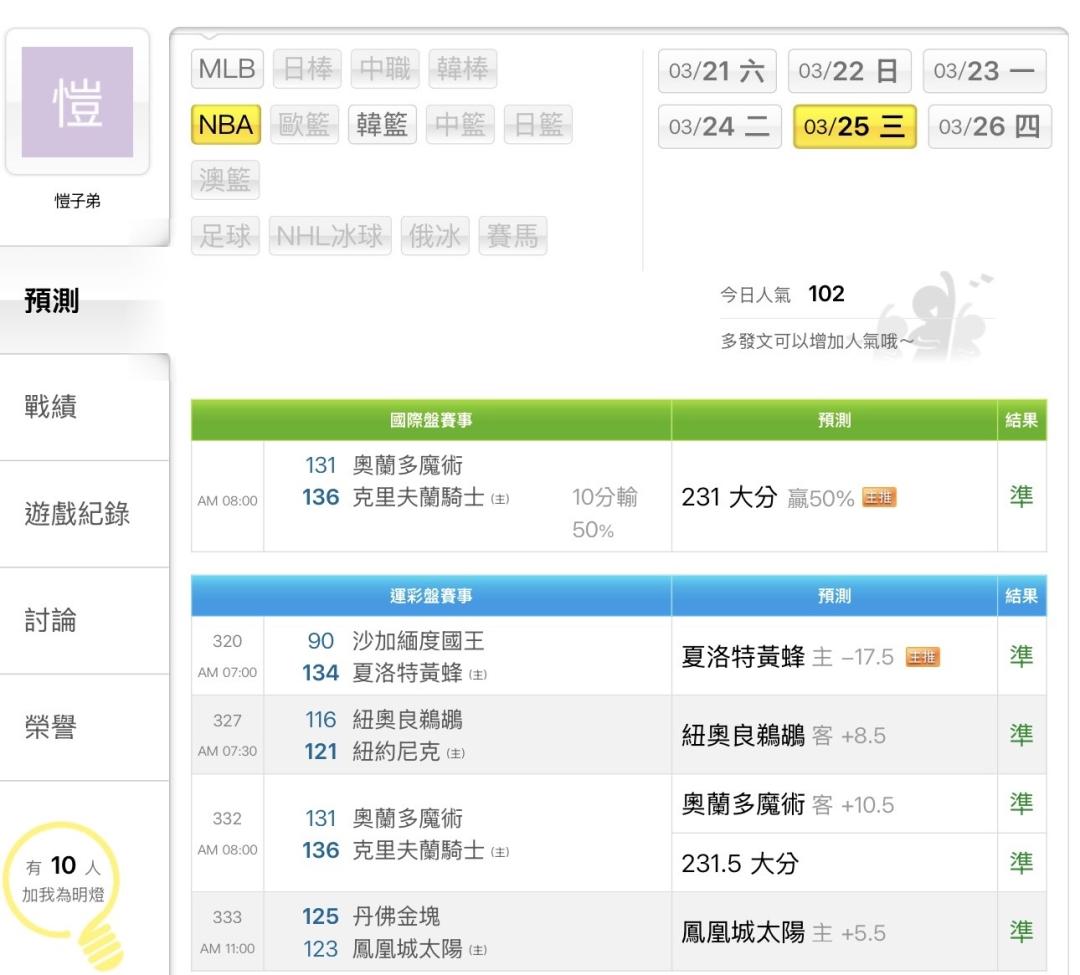Click 克里夫蘭騎士 in the 國際盤 match
The image size is (1080, 975).
click(419, 497)
